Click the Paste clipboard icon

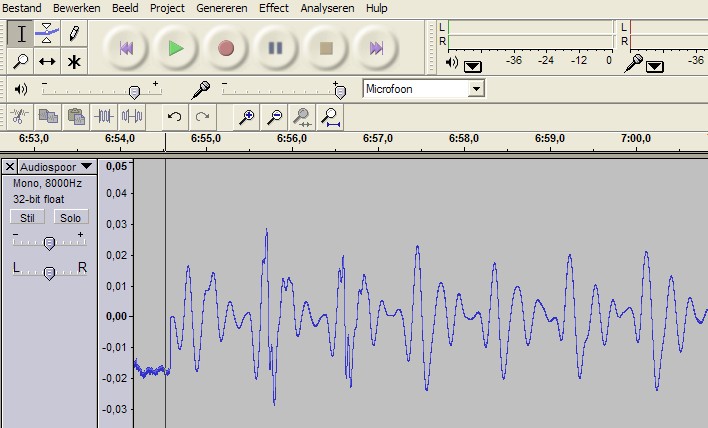[75, 117]
